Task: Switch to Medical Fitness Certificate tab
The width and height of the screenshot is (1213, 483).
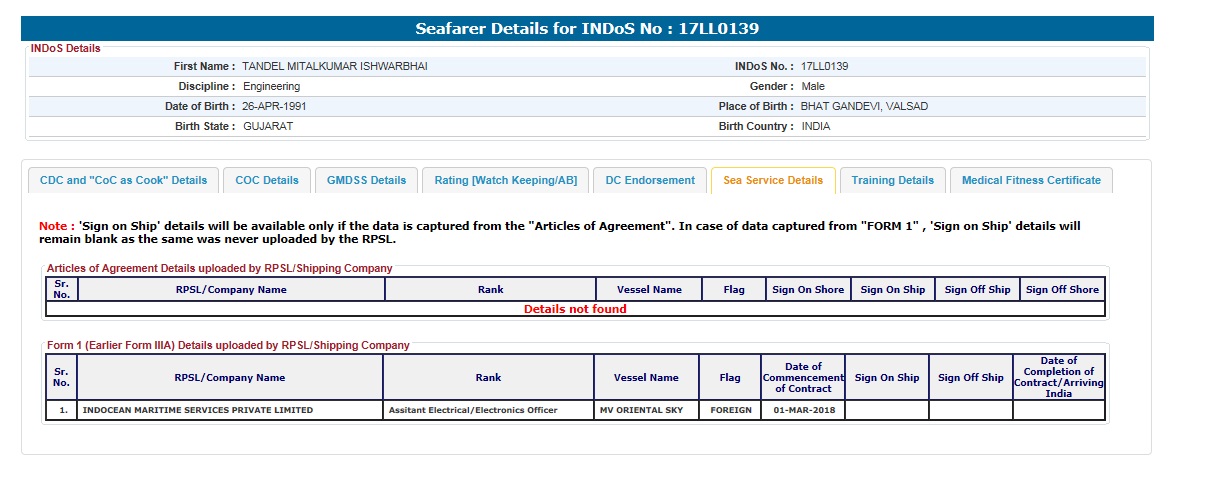Action: click(x=1031, y=181)
